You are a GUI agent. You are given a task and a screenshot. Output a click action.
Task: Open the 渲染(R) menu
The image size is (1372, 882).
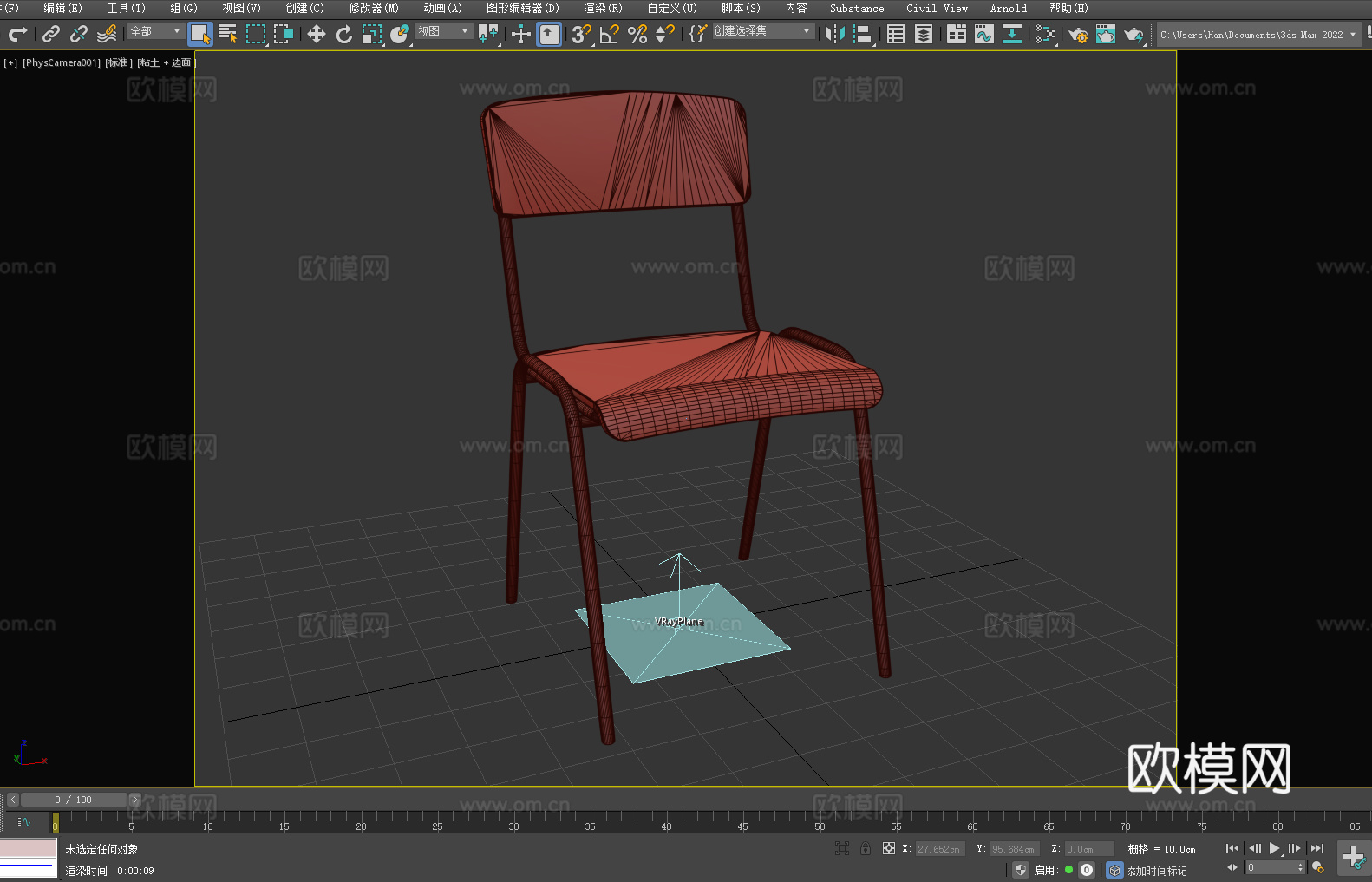pos(603,8)
